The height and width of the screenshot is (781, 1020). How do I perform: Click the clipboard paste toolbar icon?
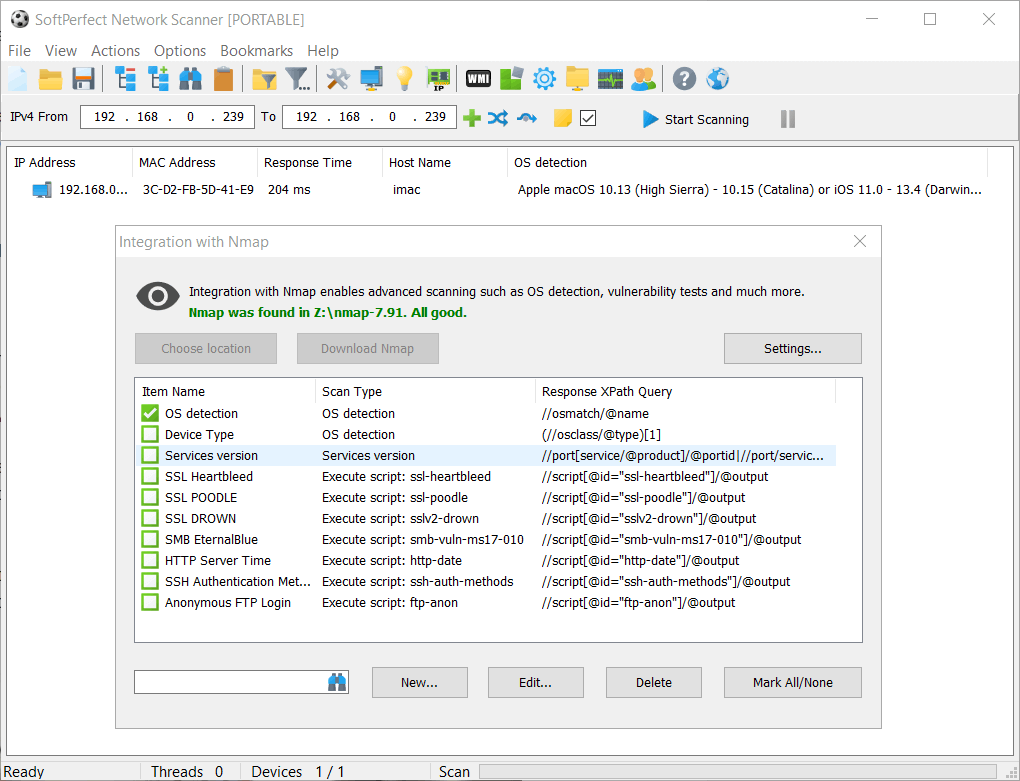224,79
